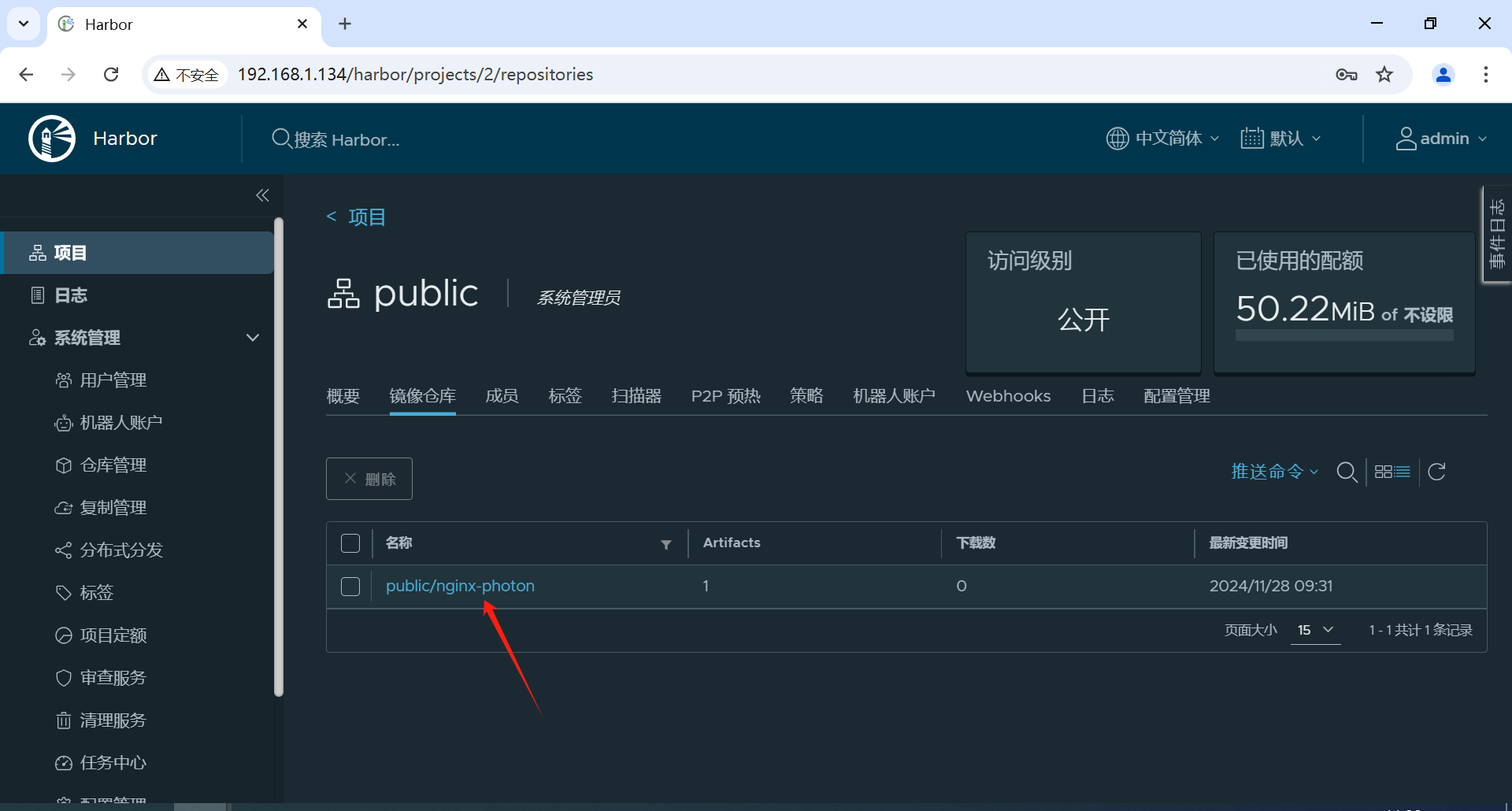Go back in browser history
Screen dimensions: 1512x811
click(x=26, y=74)
